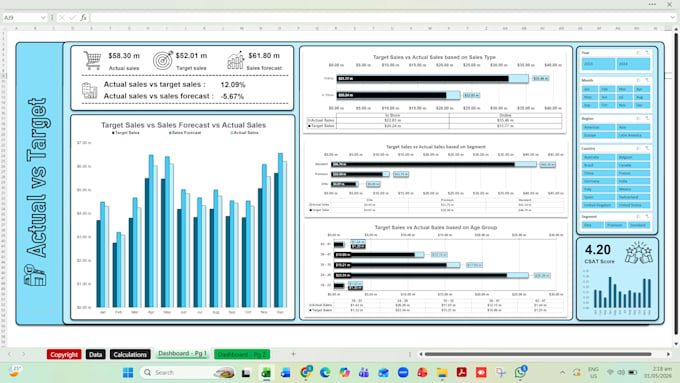Image resolution: width=680 pixels, height=383 pixels.
Task: Select Standard in the Segment slicer
Action: coord(639,225)
